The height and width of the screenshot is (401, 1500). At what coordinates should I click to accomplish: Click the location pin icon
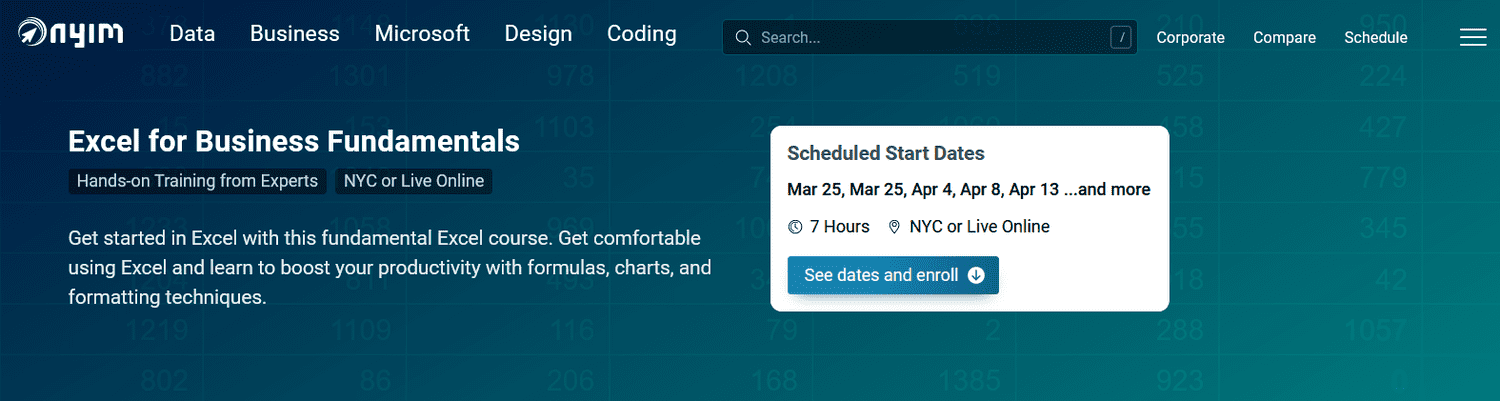point(895,227)
